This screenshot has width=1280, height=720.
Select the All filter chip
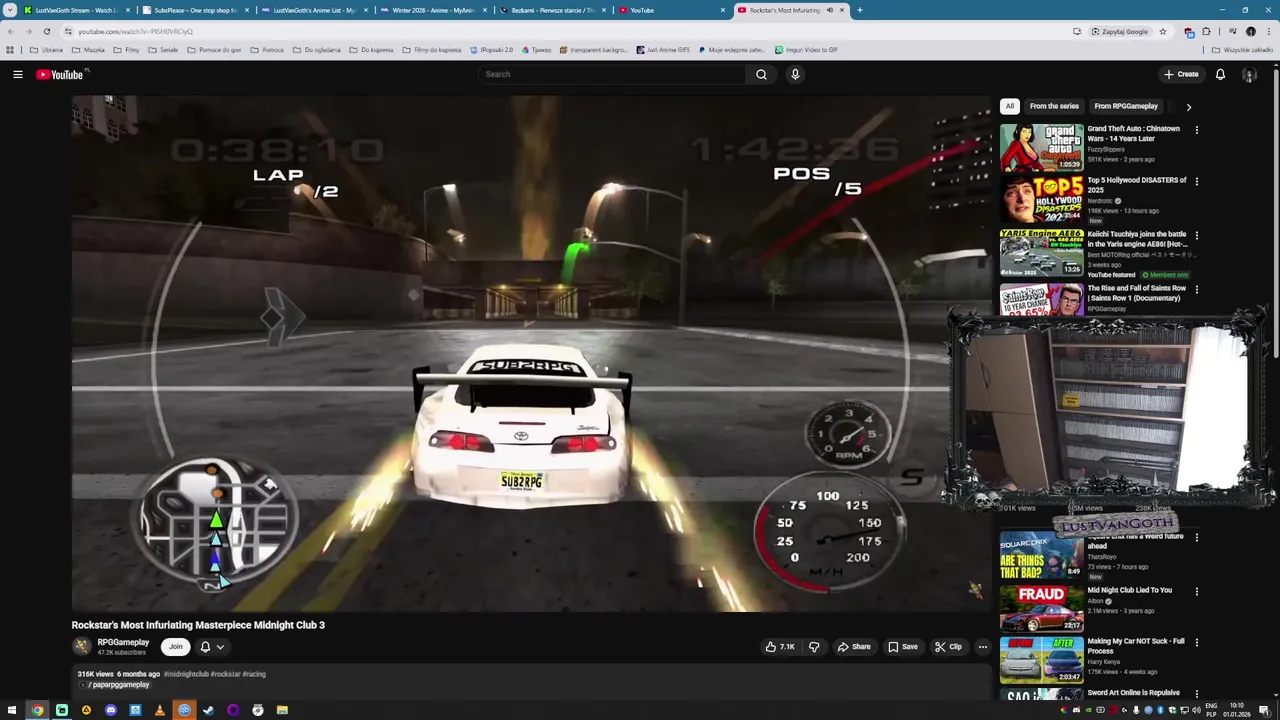(1009, 106)
